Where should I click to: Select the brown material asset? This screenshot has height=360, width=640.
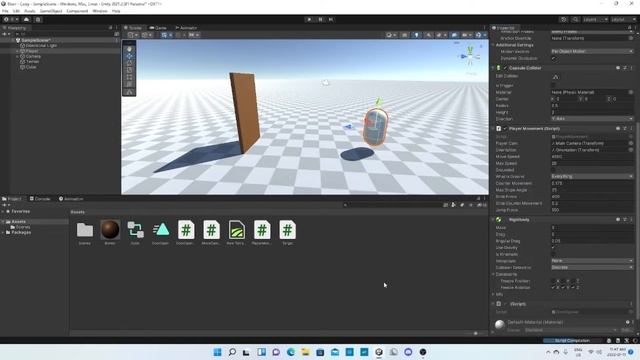pyautogui.click(x=110, y=230)
